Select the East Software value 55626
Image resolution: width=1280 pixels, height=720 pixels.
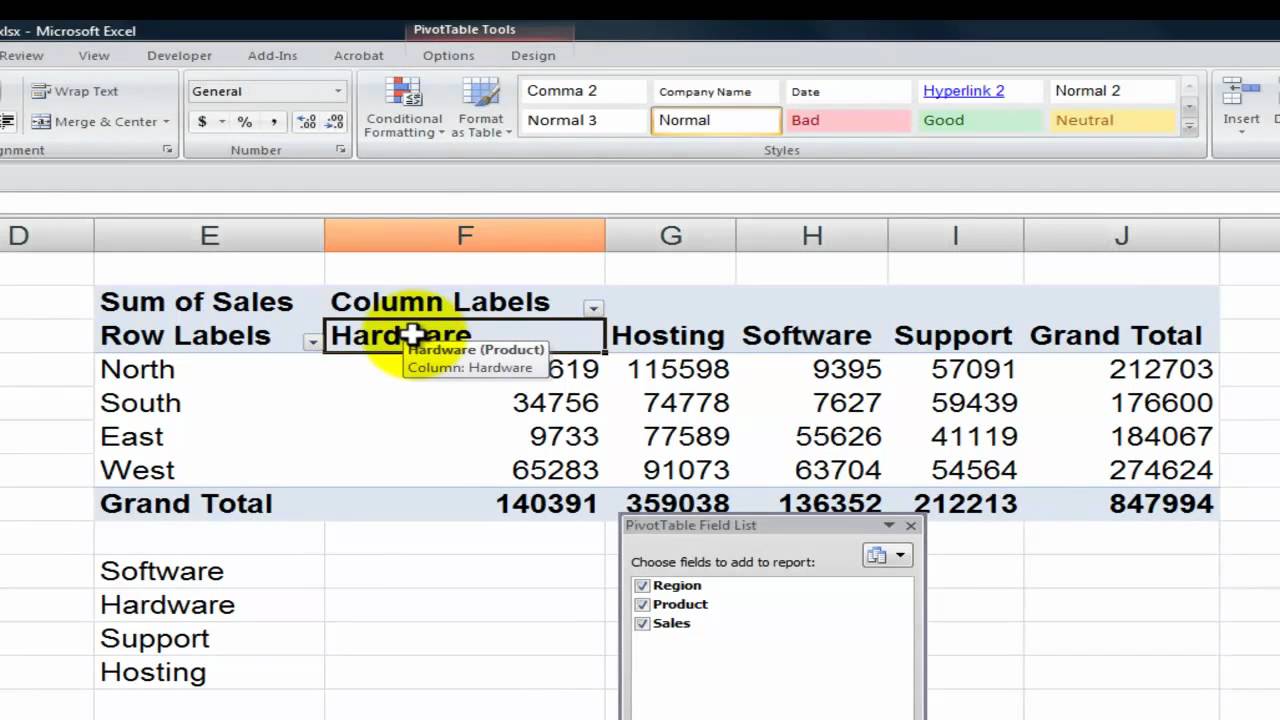click(x=811, y=436)
